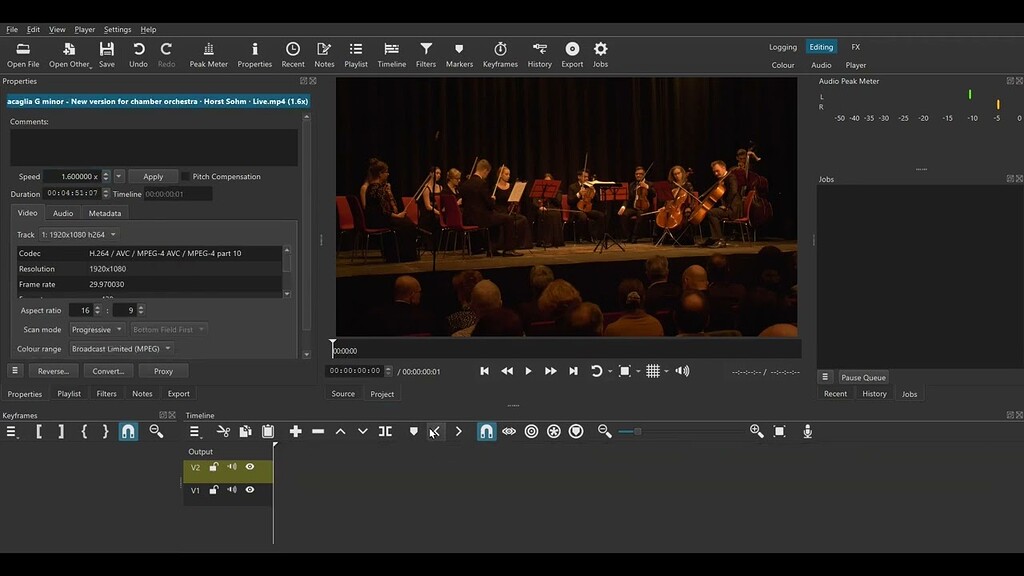Toggle the timeline Snap magnet icon
The height and width of the screenshot is (576, 1024).
pos(486,431)
